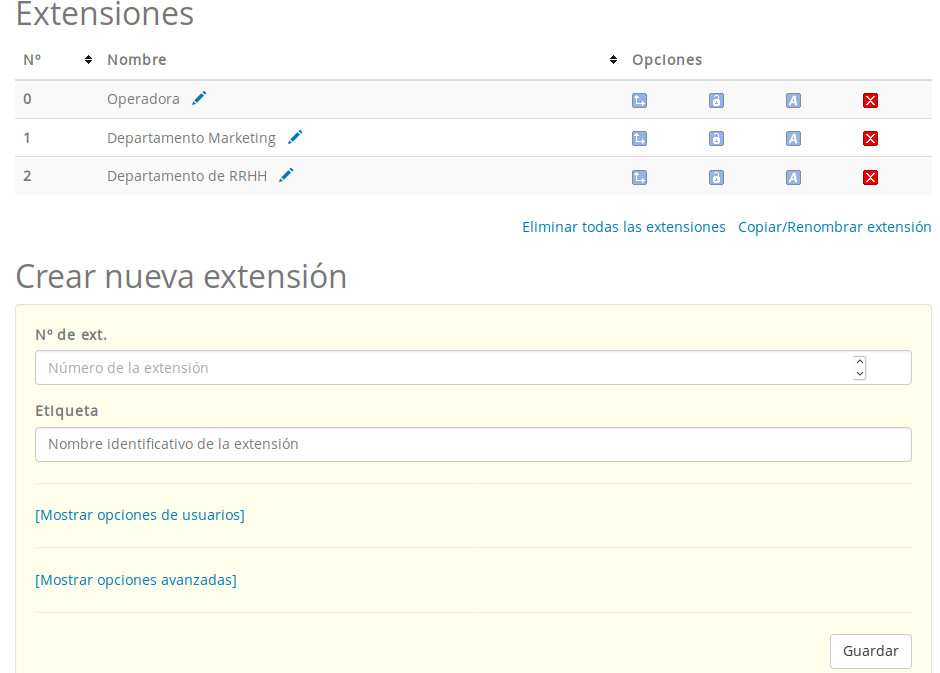The image size is (940, 673).
Task: Expand Mostrar opciones de usuarios
Action: (140, 515)
